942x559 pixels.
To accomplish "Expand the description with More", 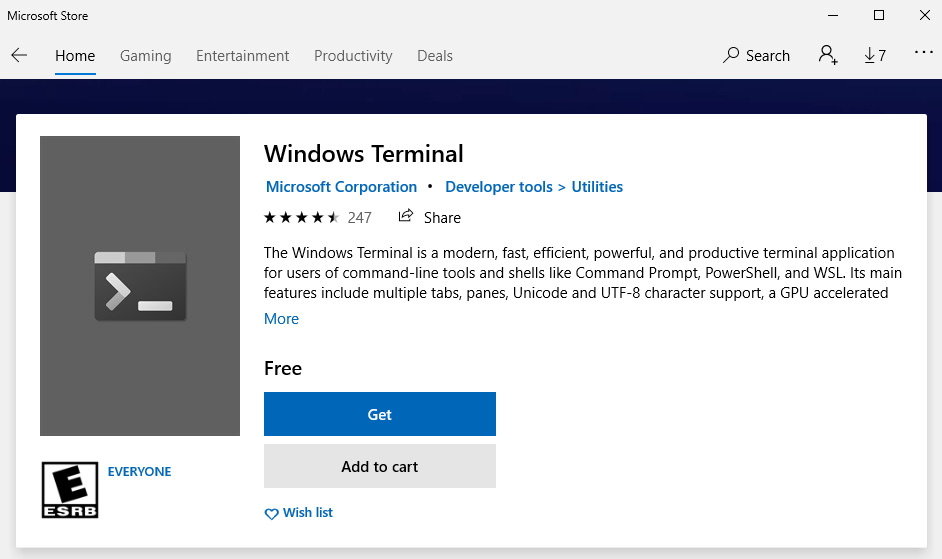I will pyautogui.click(x=281, y=319).
